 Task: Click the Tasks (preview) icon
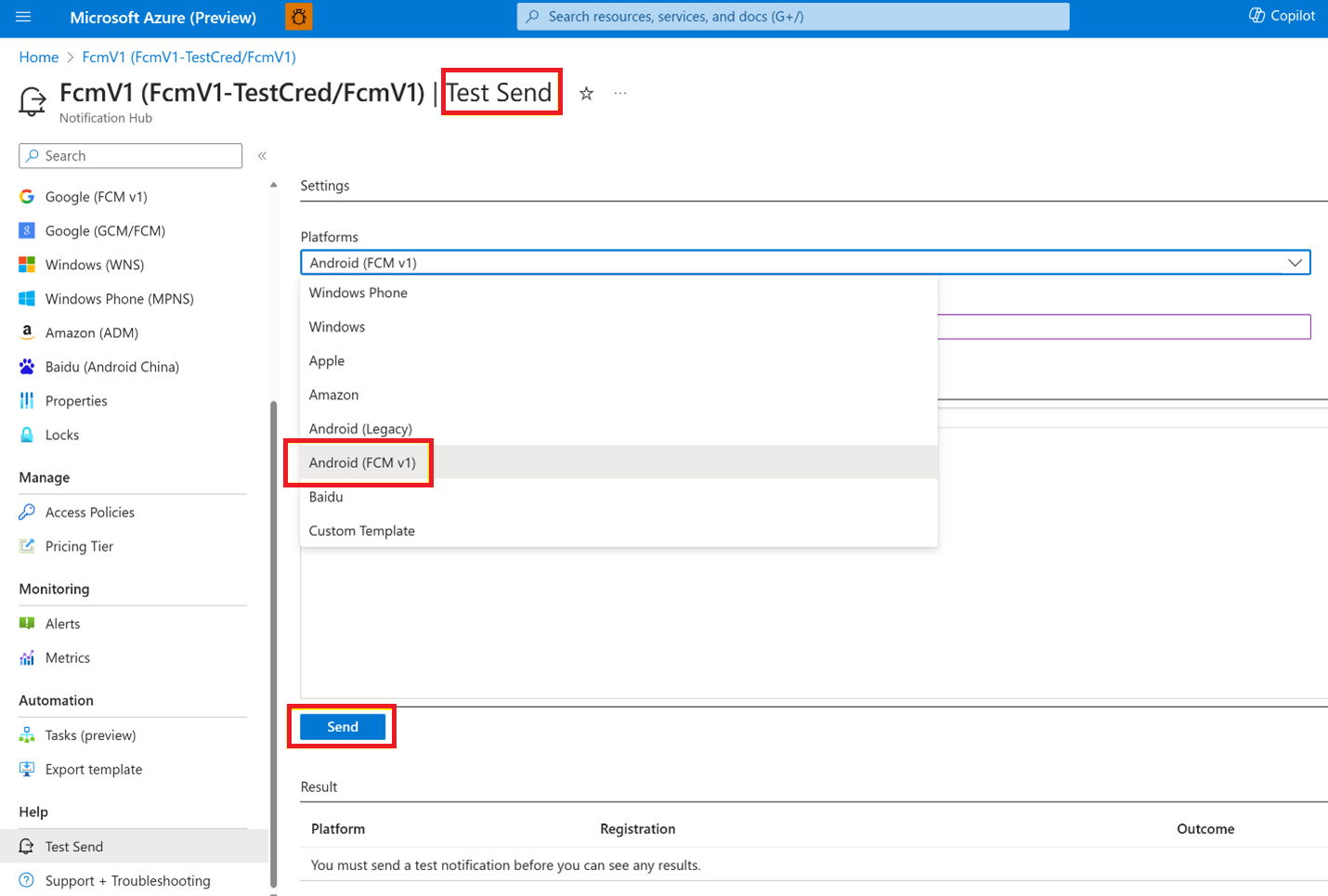27,735
